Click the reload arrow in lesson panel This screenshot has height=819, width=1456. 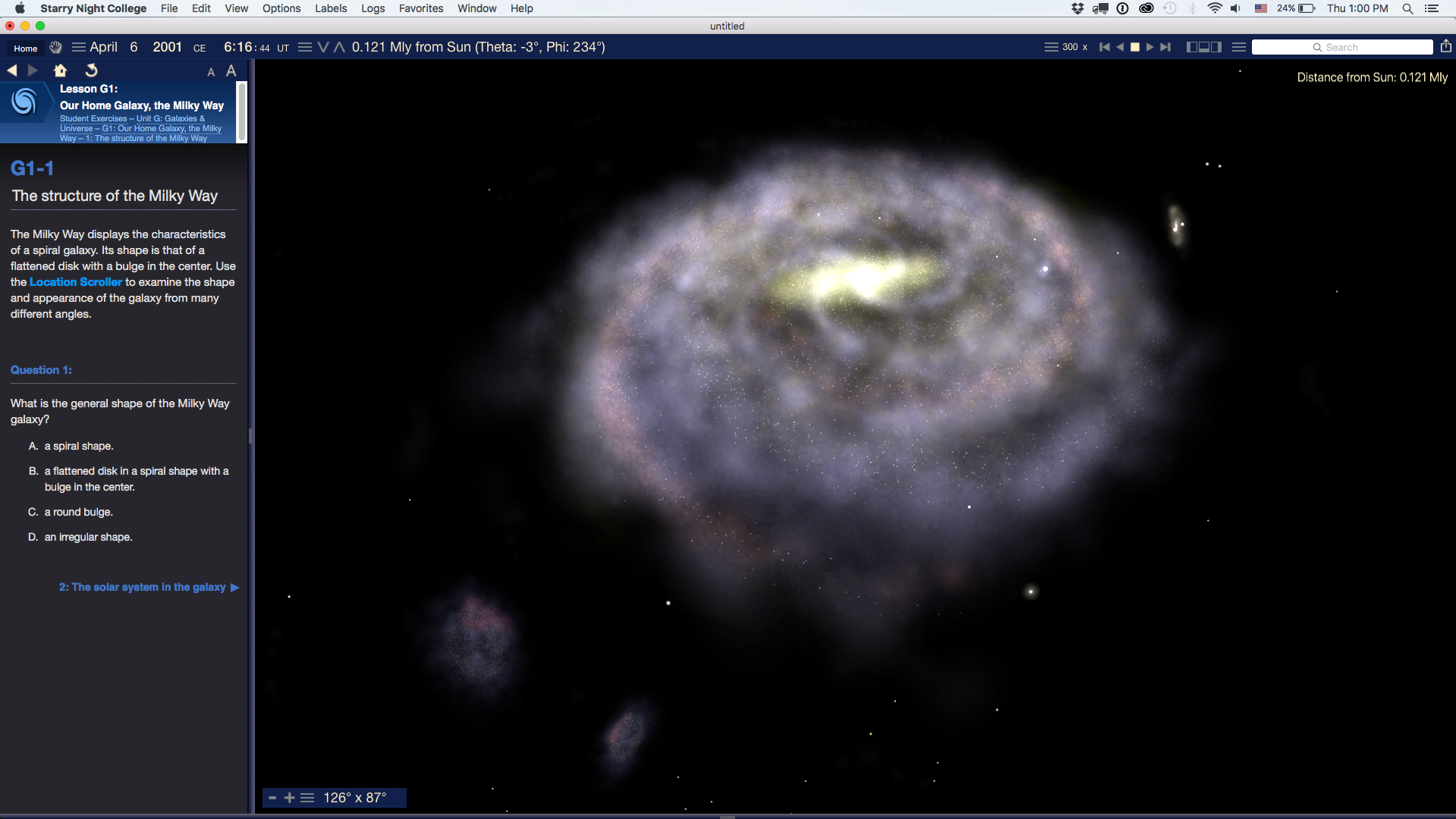pyautogui.click(x=91, y=71)
